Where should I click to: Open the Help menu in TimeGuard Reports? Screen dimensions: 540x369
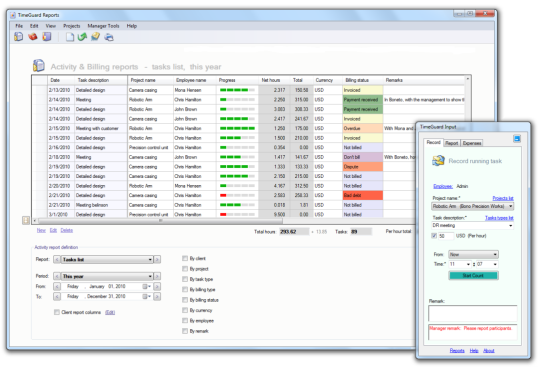[132, 26]
